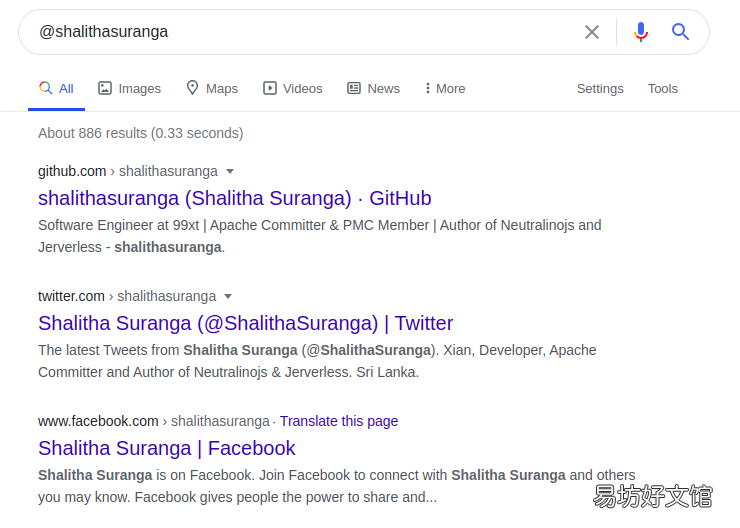Expand the arrow next to the twitter.com result URL
The image size is (740, 528).
pyautogui.click(x=228, y=296)
